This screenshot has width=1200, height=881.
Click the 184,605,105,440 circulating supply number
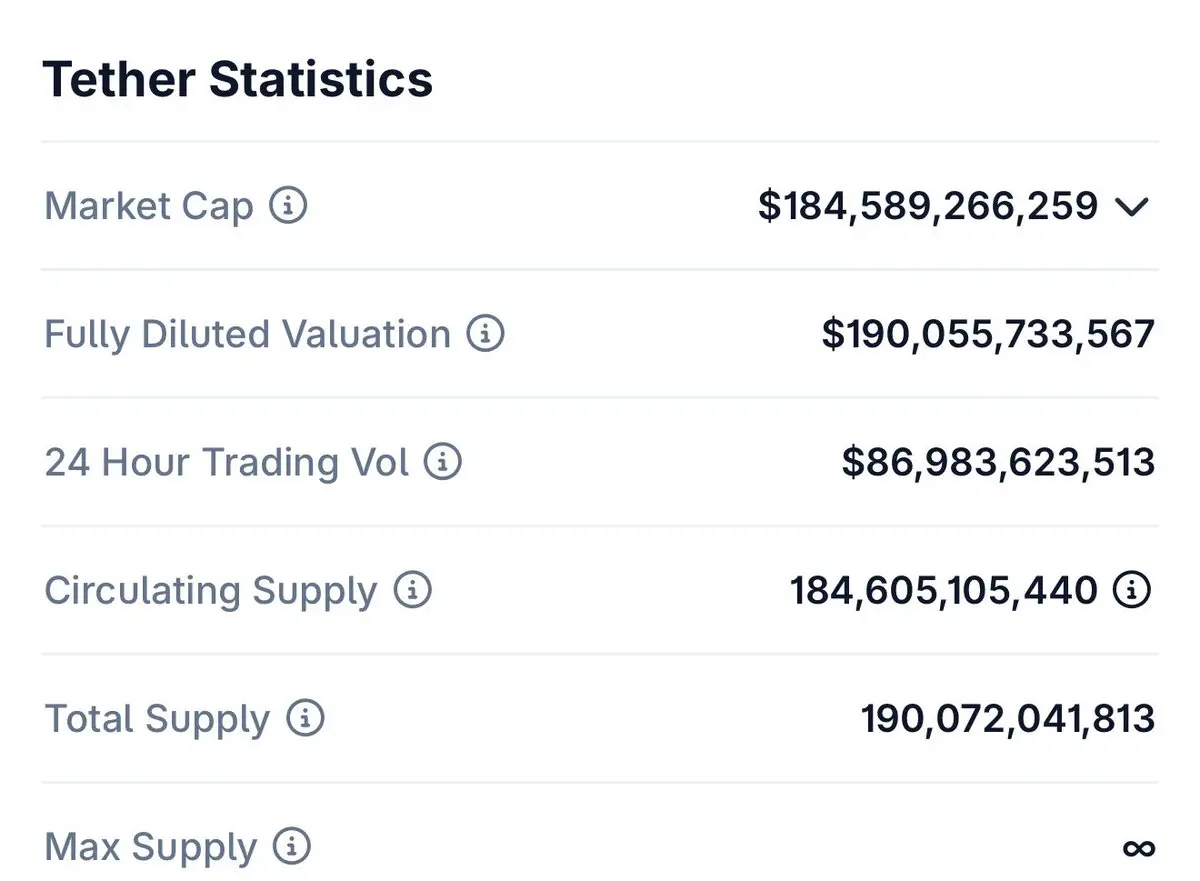coord(944,590)
